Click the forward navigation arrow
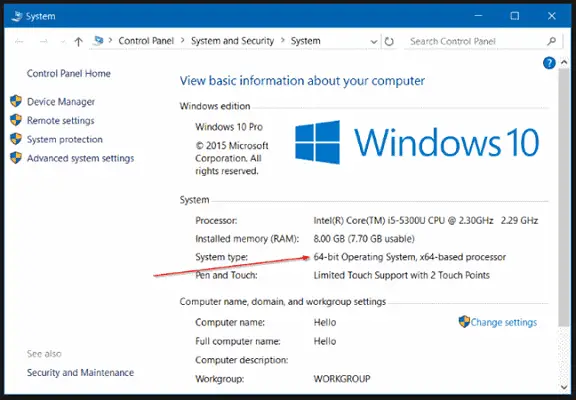Image resolution: width=576 pixels, height=400 pixels. (x=44, y=42)
